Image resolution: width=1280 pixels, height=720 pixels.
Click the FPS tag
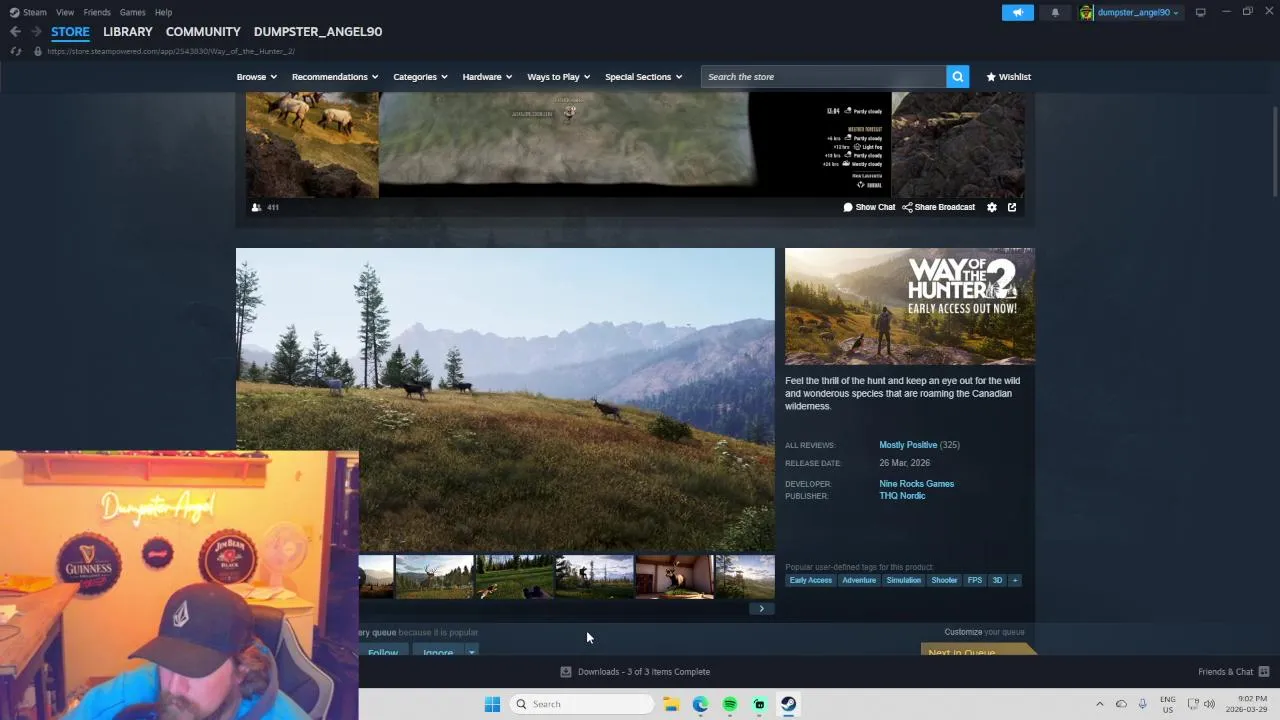point(975,580)
